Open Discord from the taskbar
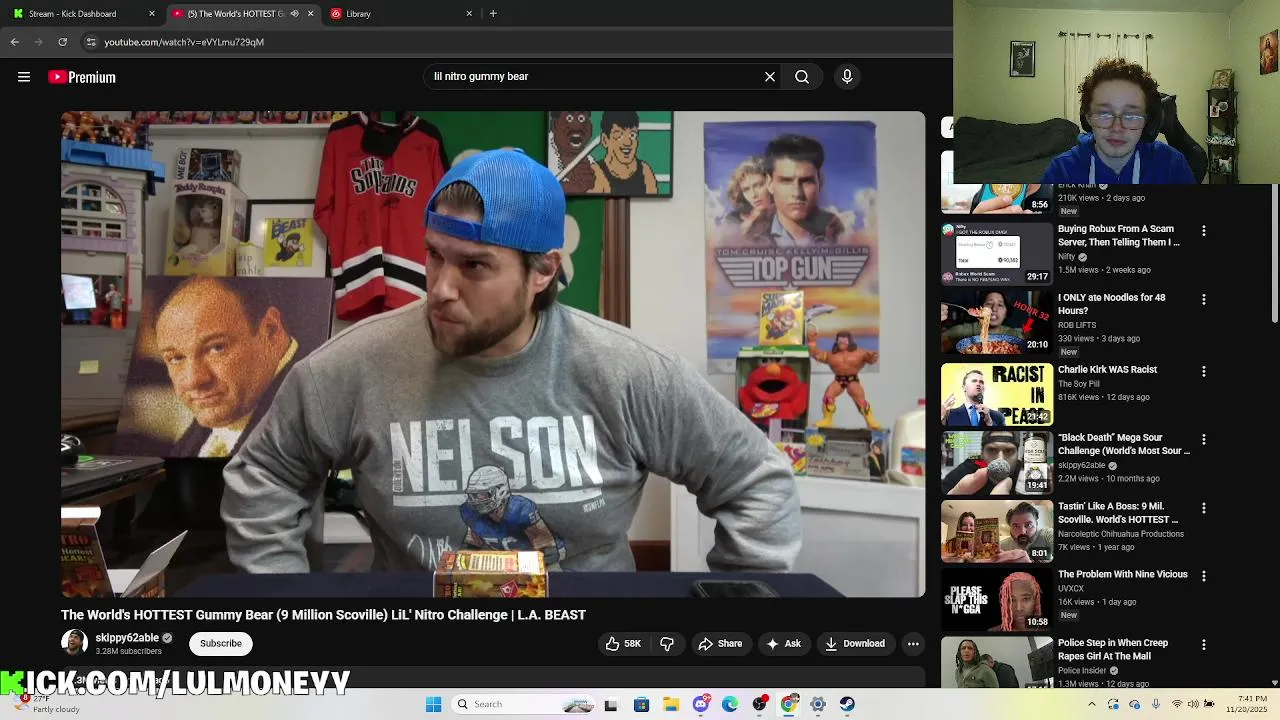This screenshot has height=720, width=1280. click(x=701, y=704)
